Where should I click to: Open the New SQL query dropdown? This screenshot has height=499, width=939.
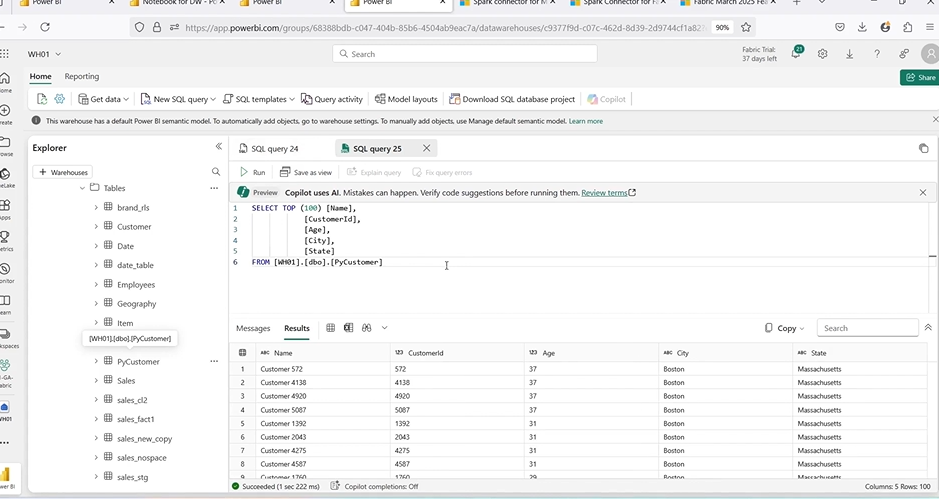[178, 99]
